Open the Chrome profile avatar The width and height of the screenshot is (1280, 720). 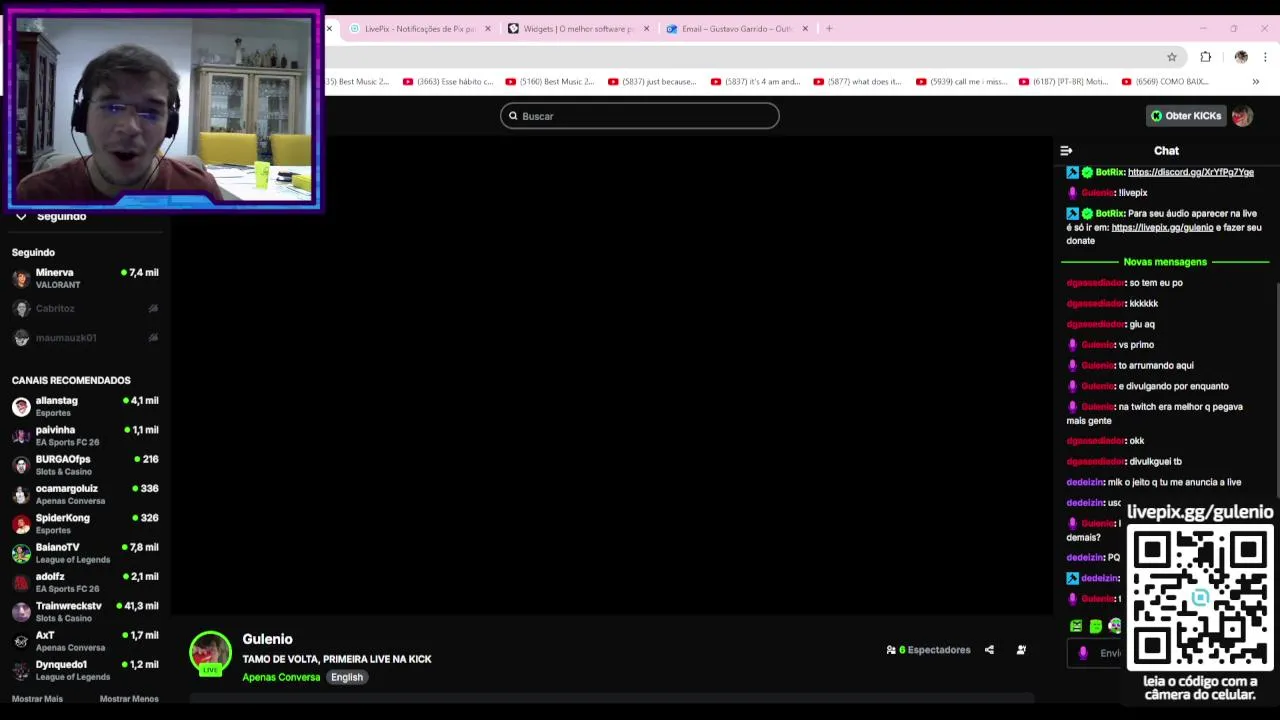tap(1241, 57)
